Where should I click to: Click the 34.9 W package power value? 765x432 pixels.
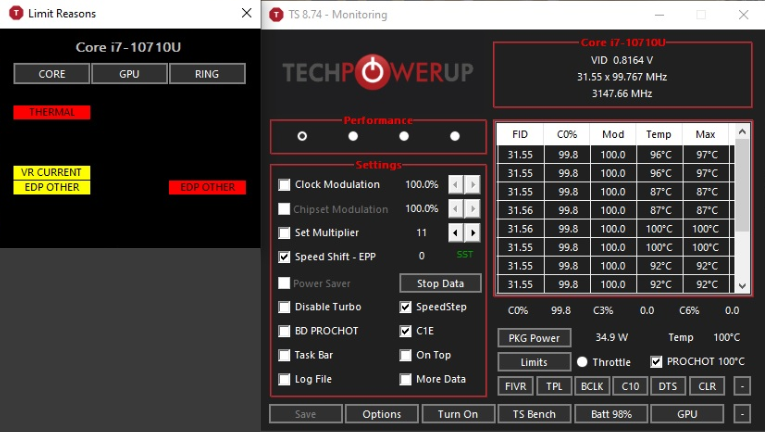(611, 337)
